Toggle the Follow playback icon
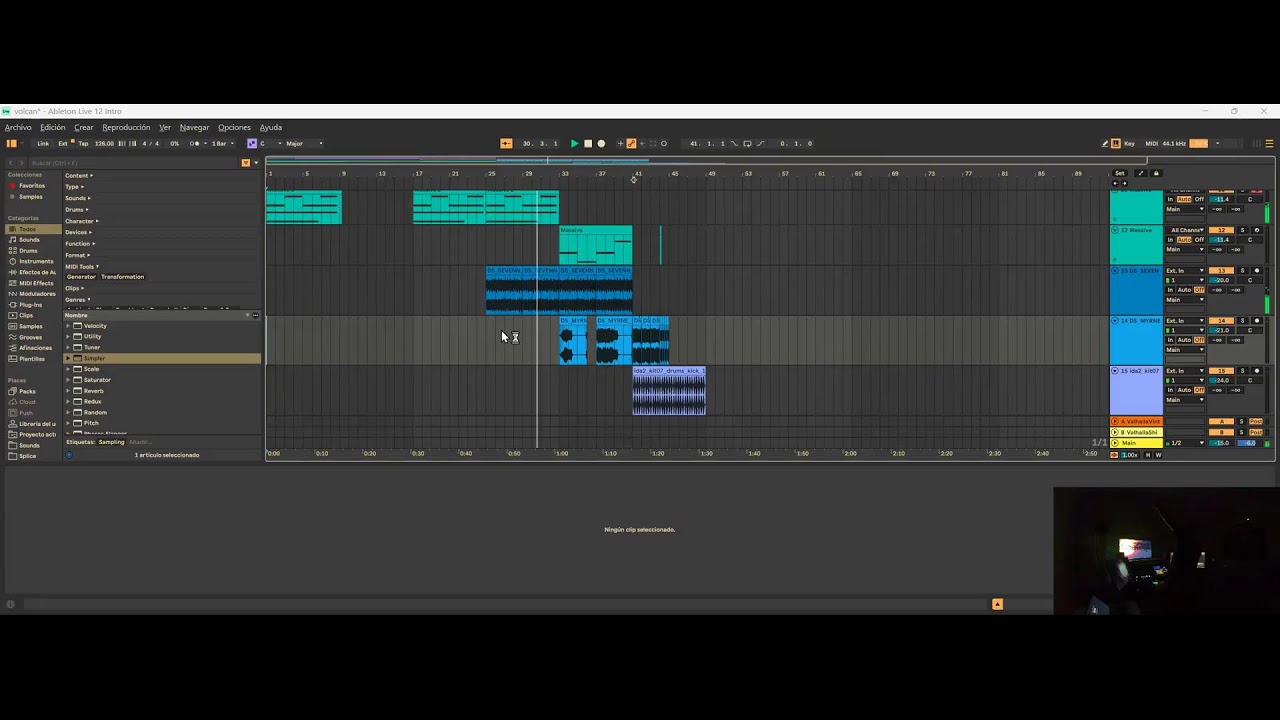This screenshot has width=1280, height=720. pos(506,143)
